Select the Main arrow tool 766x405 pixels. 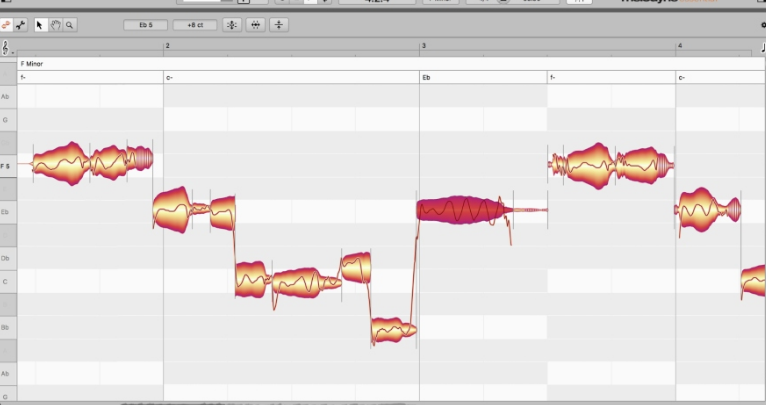pyautogui.click(x=40, y=25)
